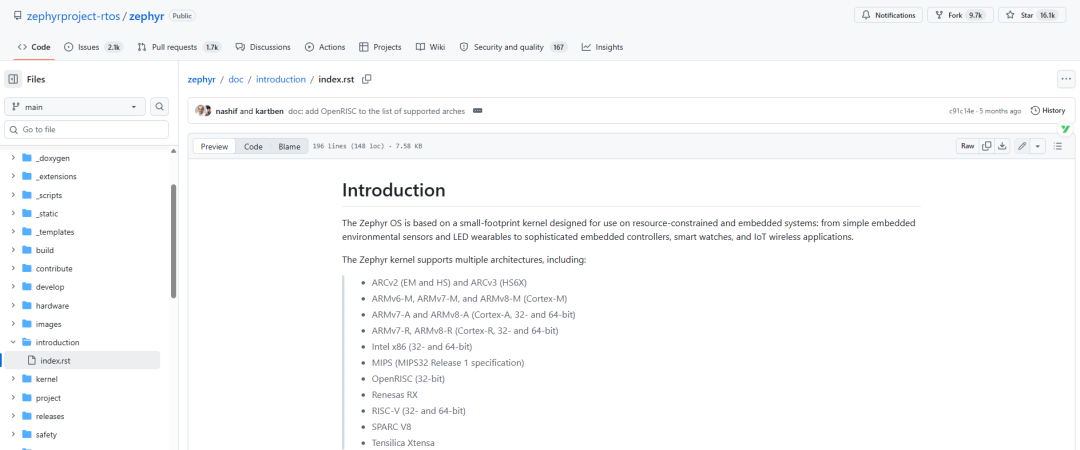Screen dimensions: 1080x450
Task: Switch file view to Blame
Action: pyautogui.click(x=289, y=146)
